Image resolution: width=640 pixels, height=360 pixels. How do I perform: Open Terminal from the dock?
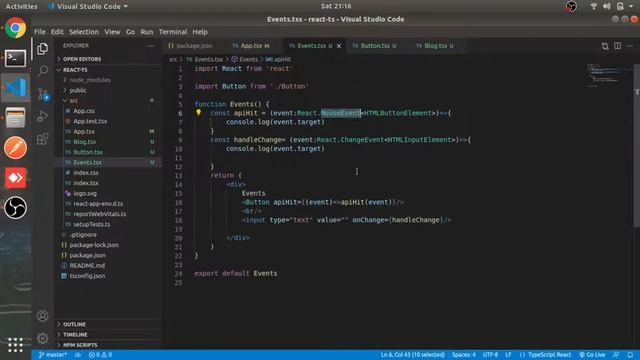coord(16,58)
